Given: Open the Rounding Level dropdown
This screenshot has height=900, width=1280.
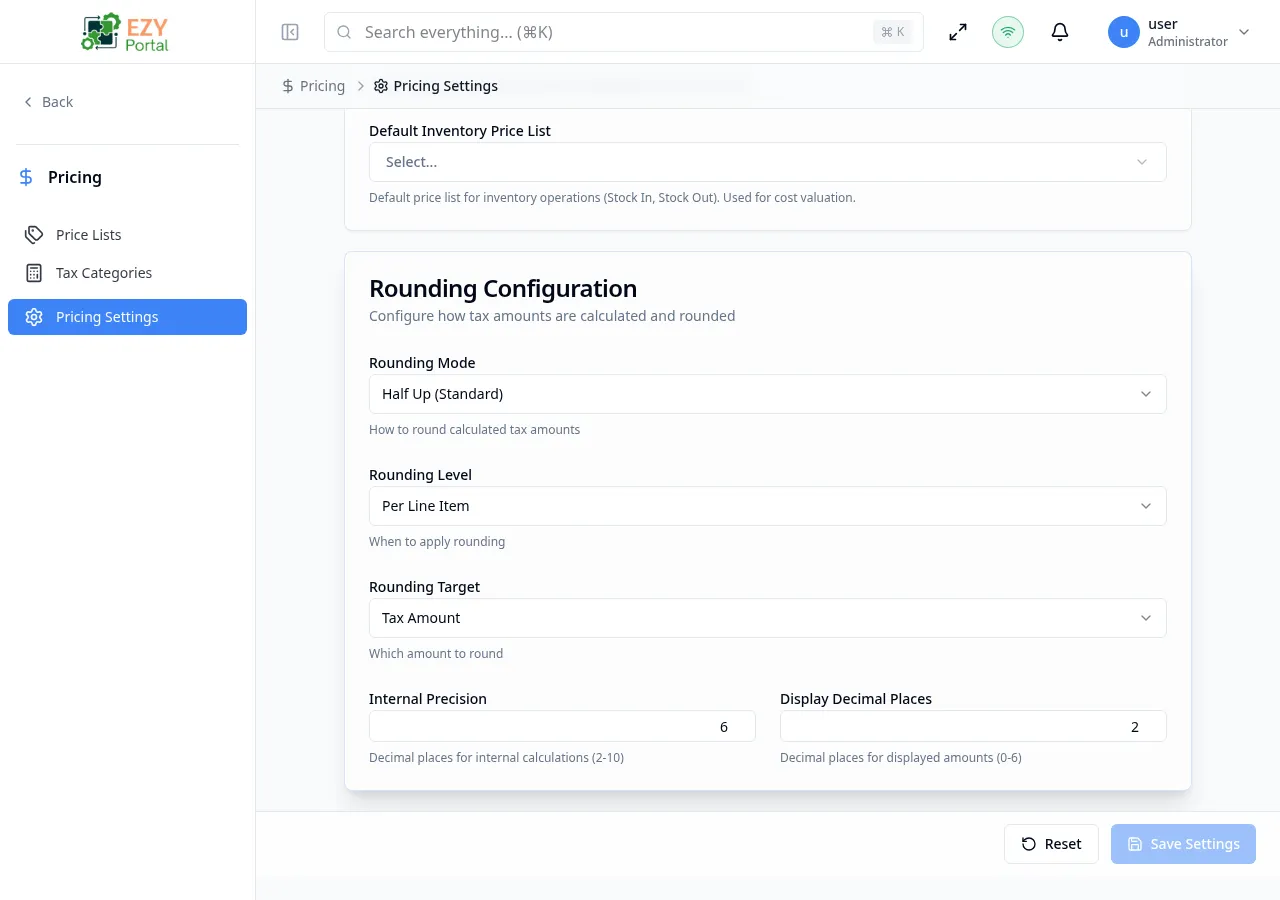Looking at the screenshot, I should (767, 506).
